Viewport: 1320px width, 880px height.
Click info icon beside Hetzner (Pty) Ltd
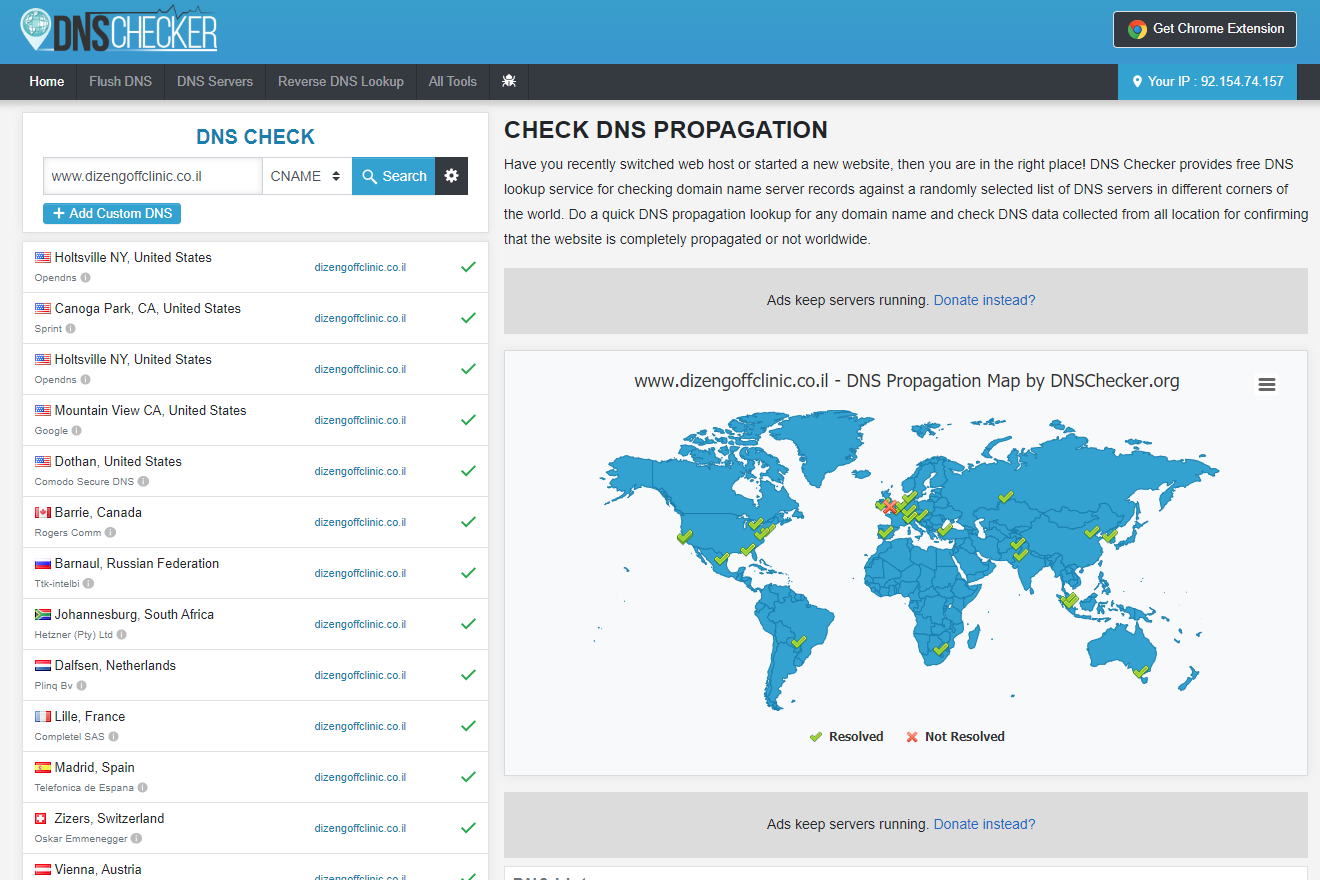[x=122, y=634]
